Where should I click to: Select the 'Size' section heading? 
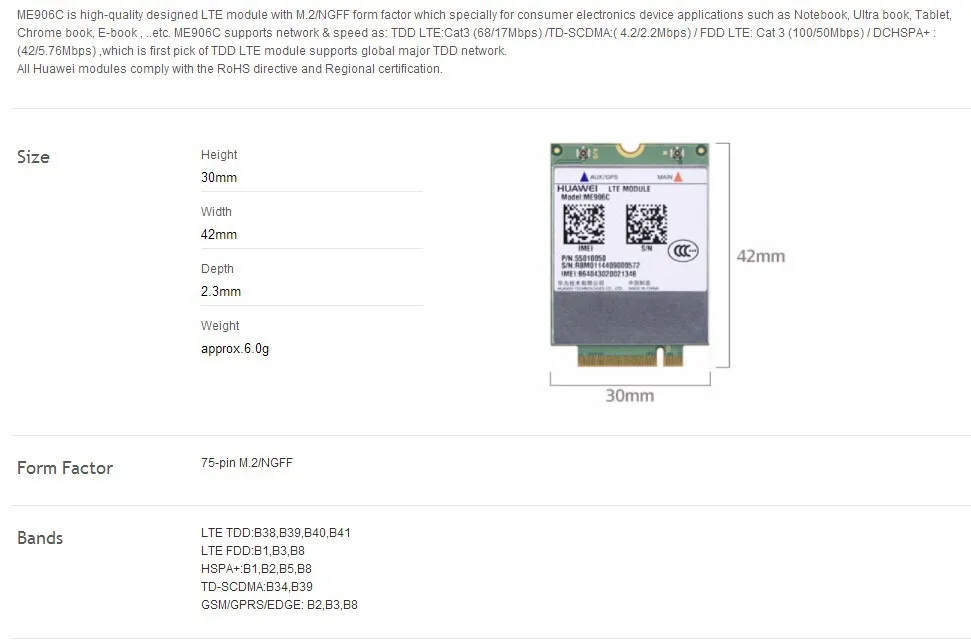point(33,157)
